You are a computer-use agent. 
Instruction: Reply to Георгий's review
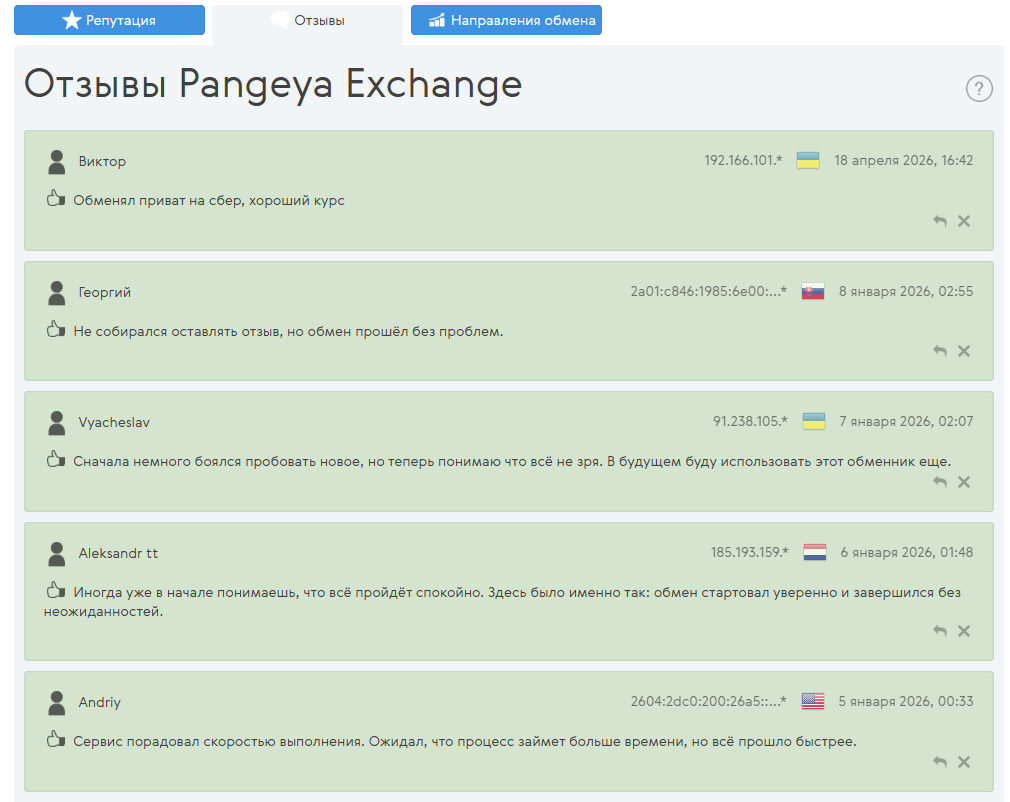pyautogui.click(x=939, y=351)
